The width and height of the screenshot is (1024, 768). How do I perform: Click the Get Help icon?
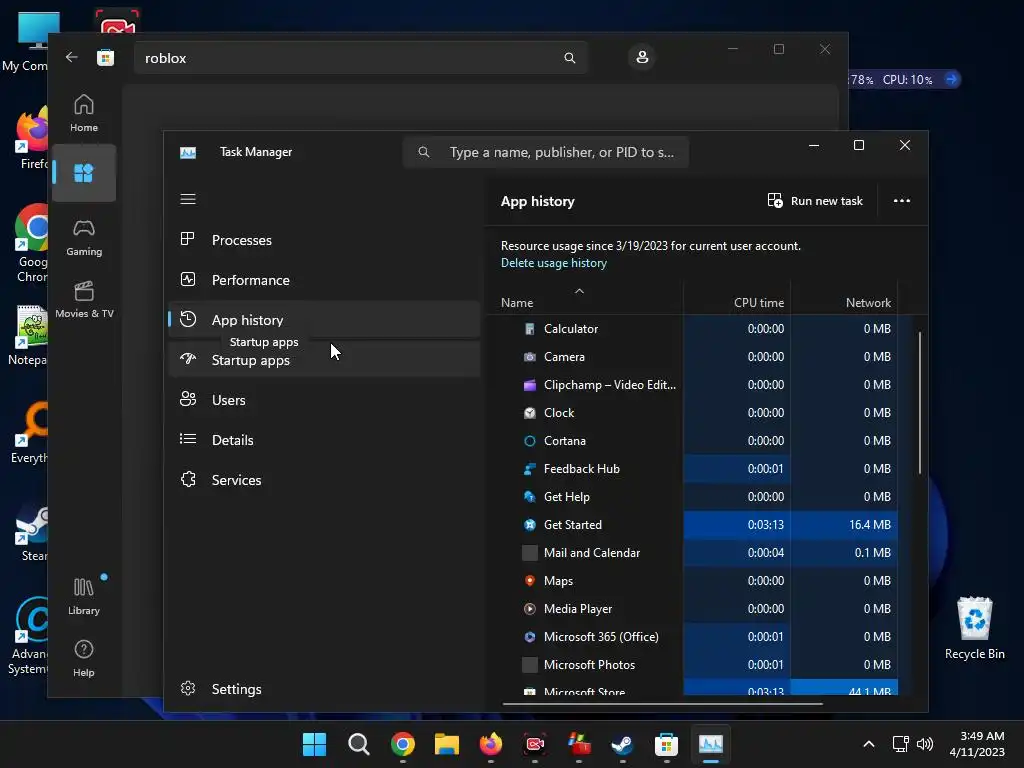tap(530, 497)
